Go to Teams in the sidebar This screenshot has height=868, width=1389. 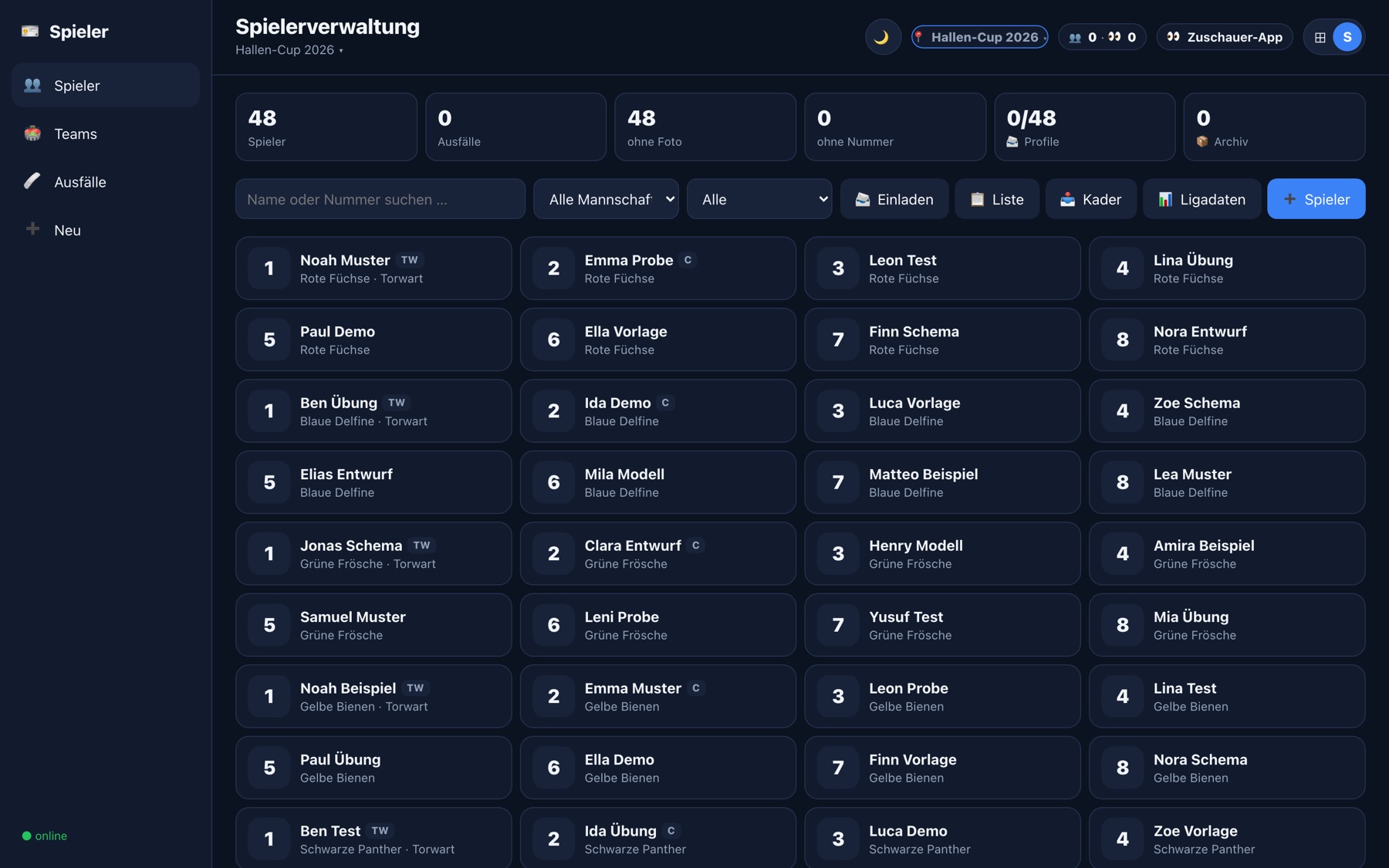[106, 133]
